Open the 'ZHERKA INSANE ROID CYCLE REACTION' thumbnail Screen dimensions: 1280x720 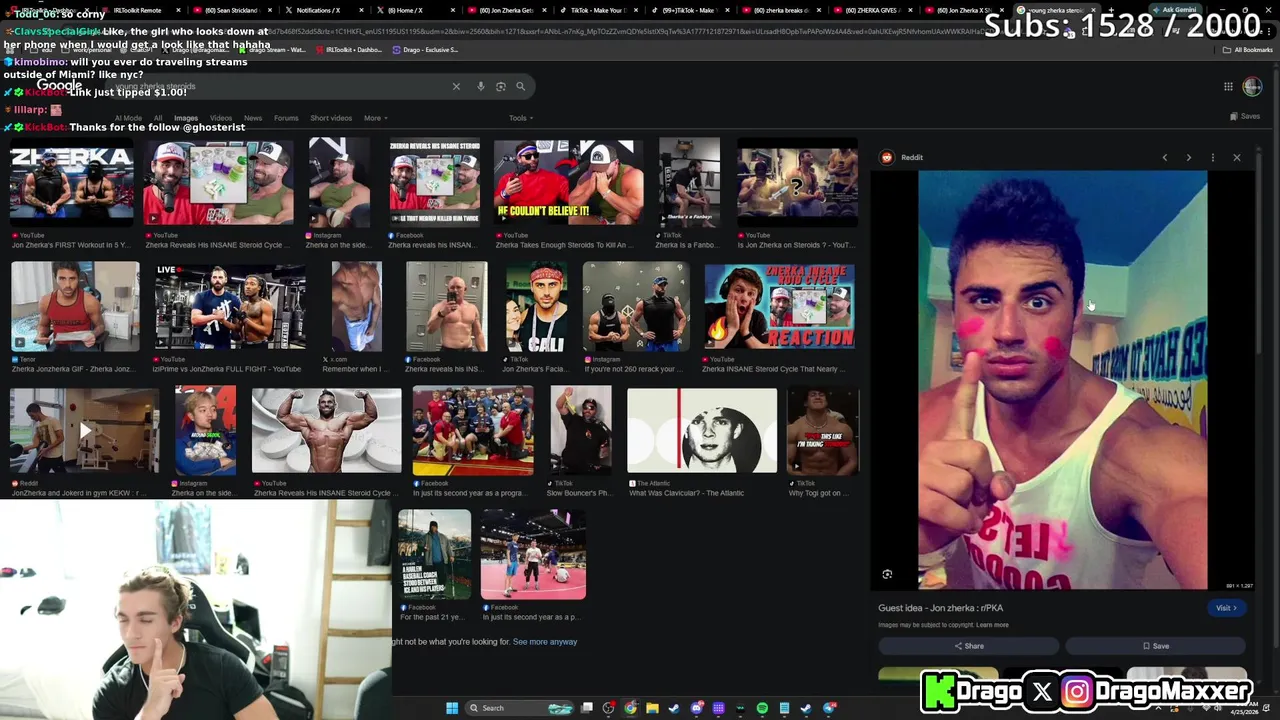[x=779, y=306]
